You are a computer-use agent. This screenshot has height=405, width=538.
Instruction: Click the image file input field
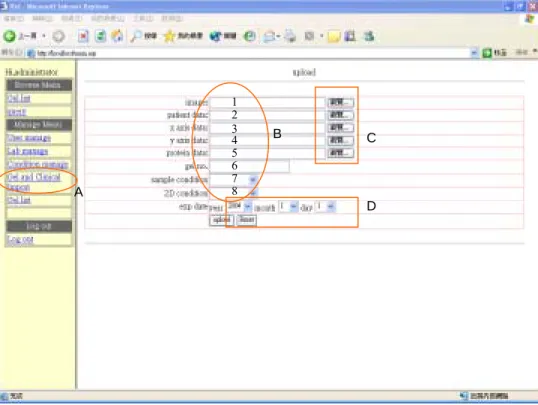267,102
